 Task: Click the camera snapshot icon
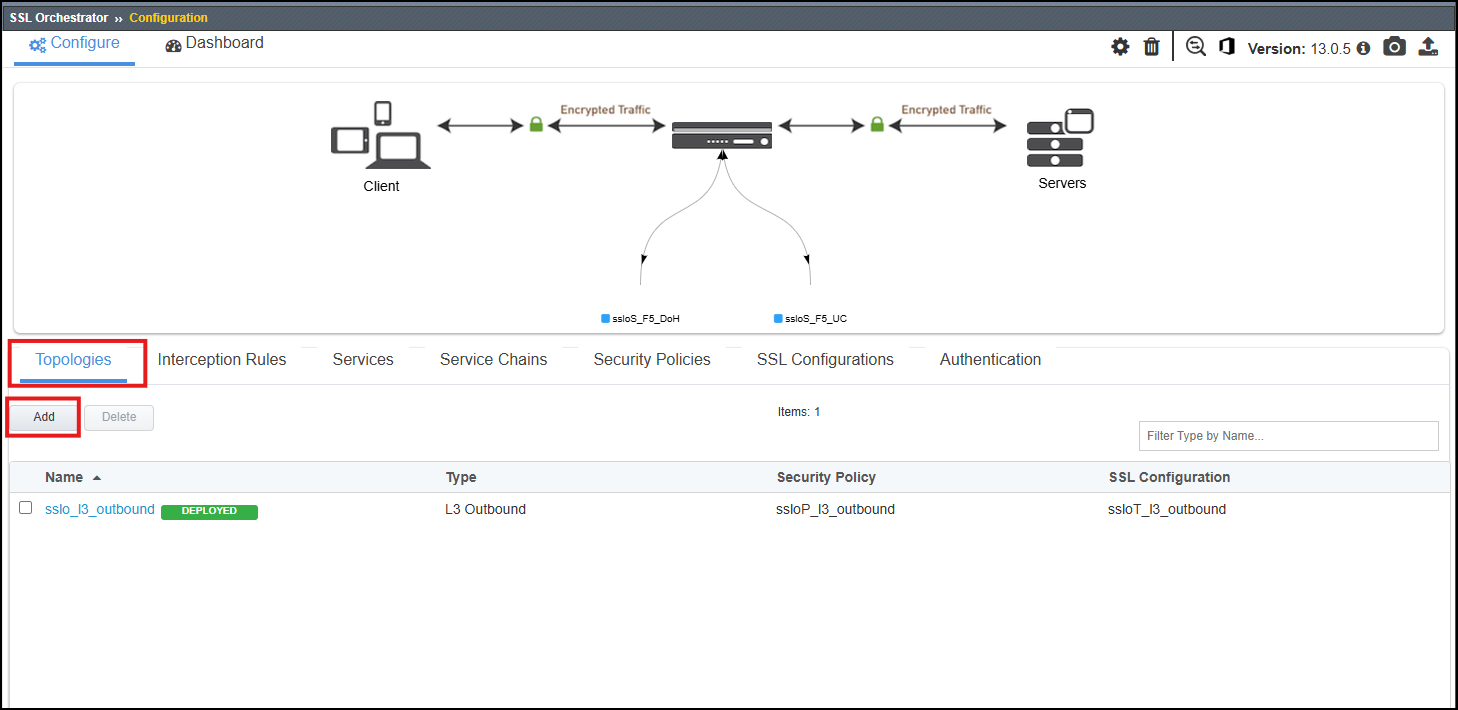pos(1394,47)
